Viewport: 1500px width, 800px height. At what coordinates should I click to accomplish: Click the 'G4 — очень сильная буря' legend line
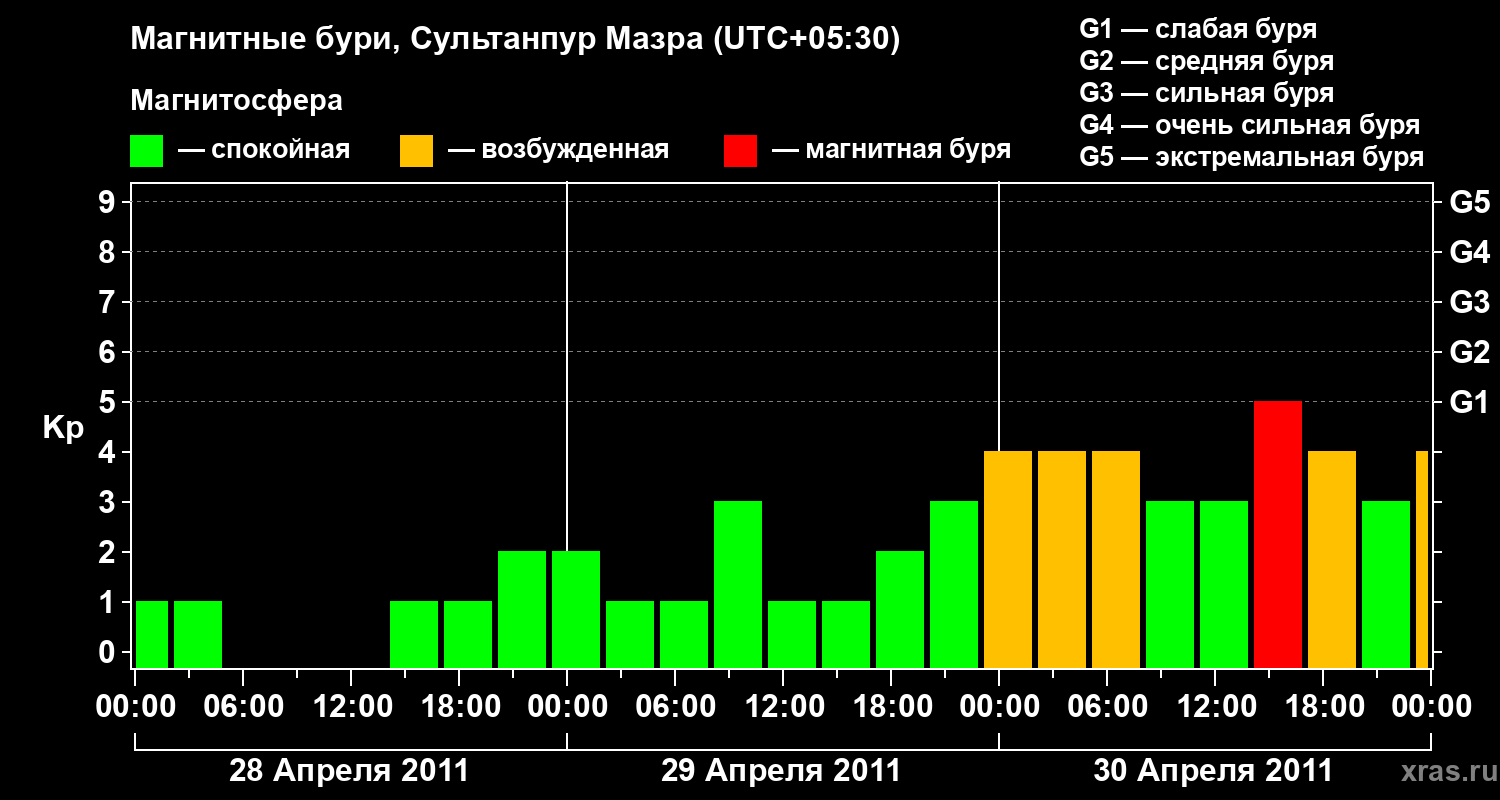pos(1250,125)
